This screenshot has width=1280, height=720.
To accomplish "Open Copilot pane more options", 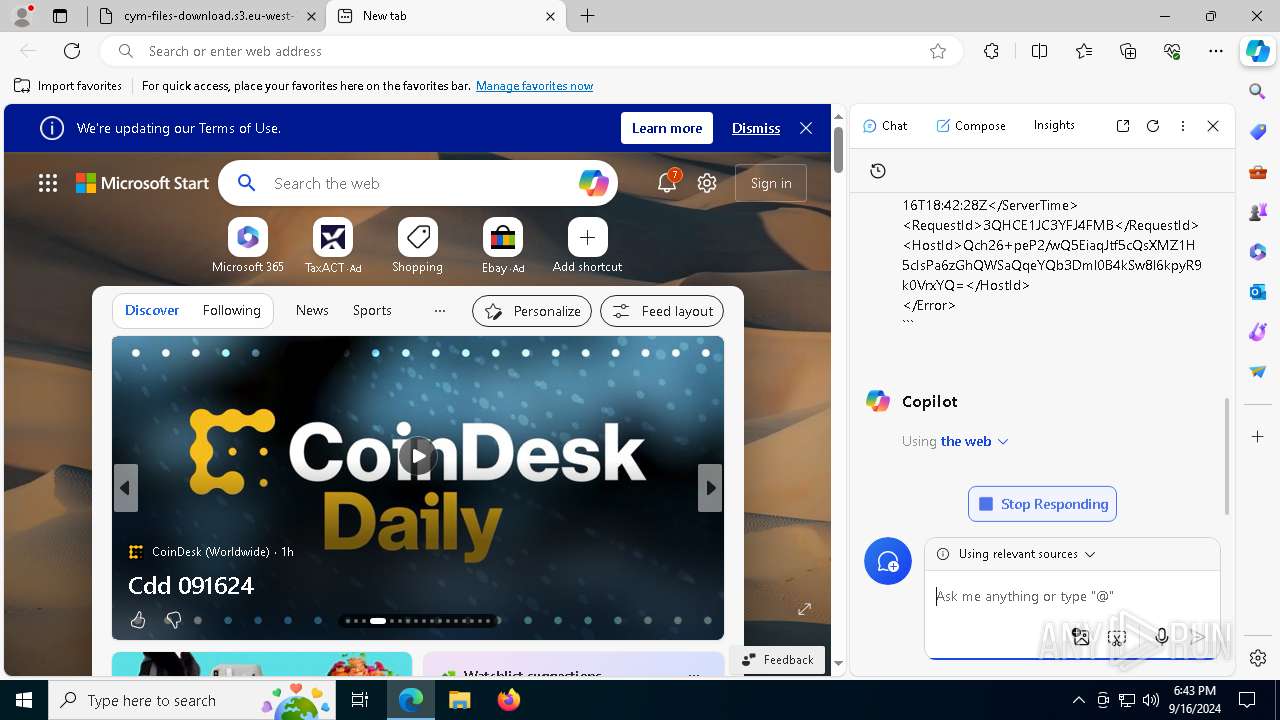I will pyautogui.click(x=1183, y=126).
